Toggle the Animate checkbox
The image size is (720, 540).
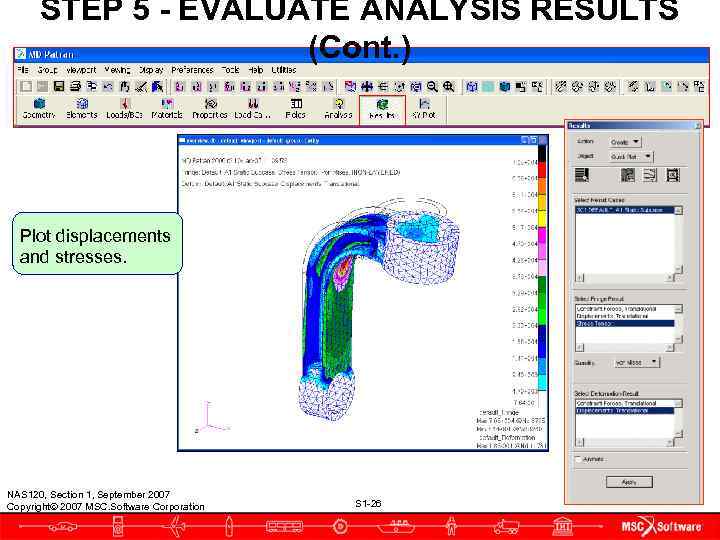(x=578, y=459)
